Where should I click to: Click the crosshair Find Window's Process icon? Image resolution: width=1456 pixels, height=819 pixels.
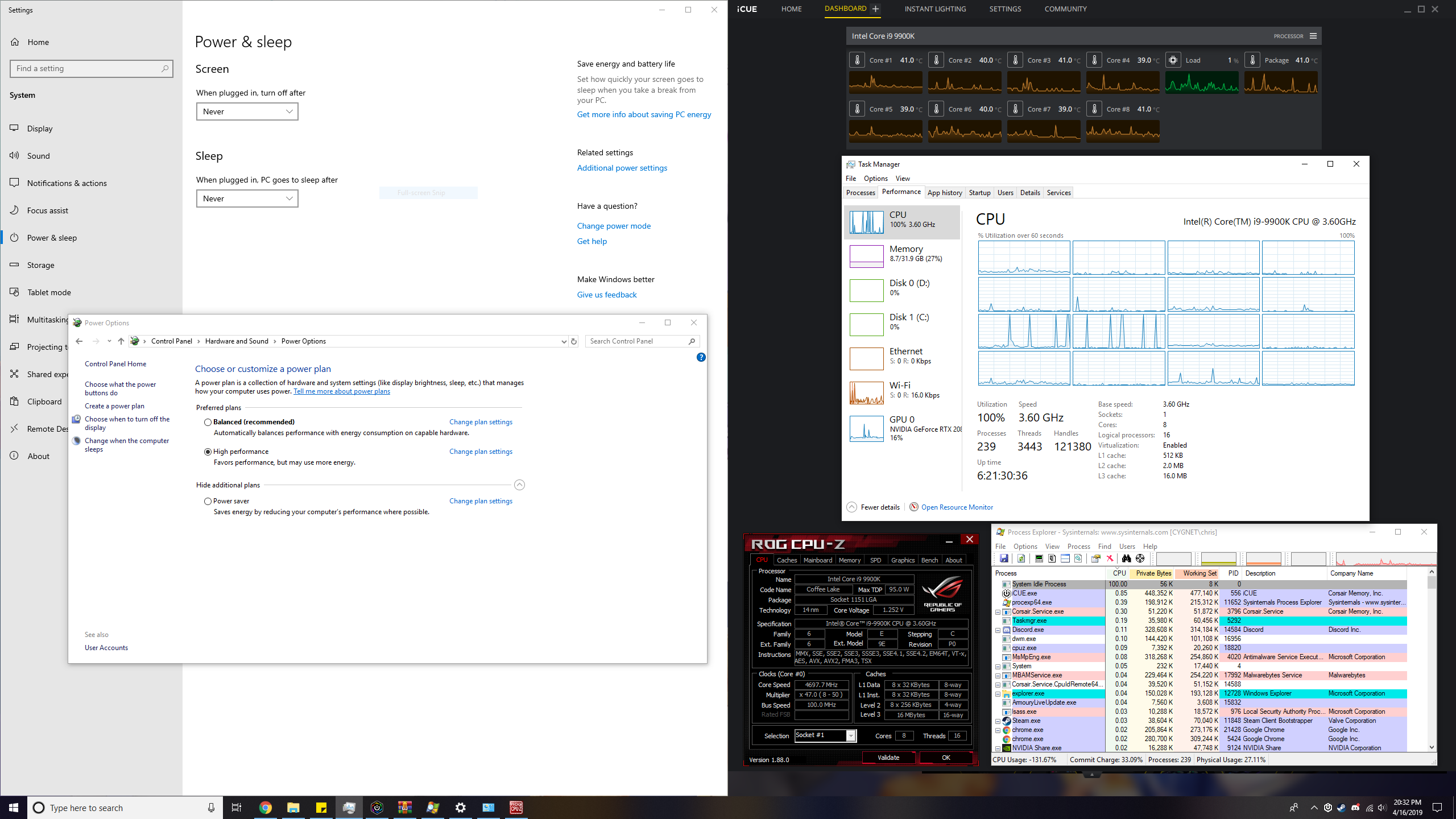[1140, 559]
